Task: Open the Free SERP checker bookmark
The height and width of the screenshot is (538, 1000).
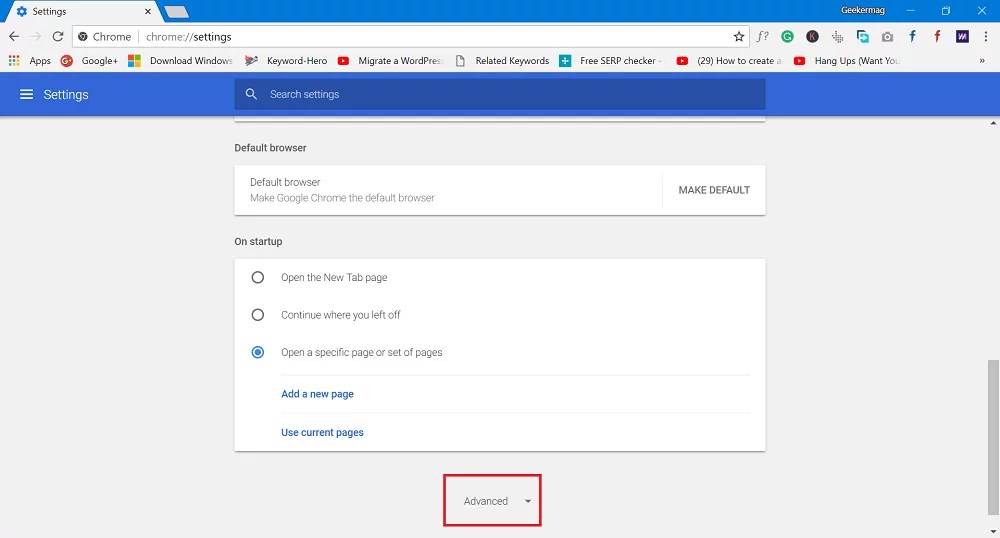Action: 611,61
